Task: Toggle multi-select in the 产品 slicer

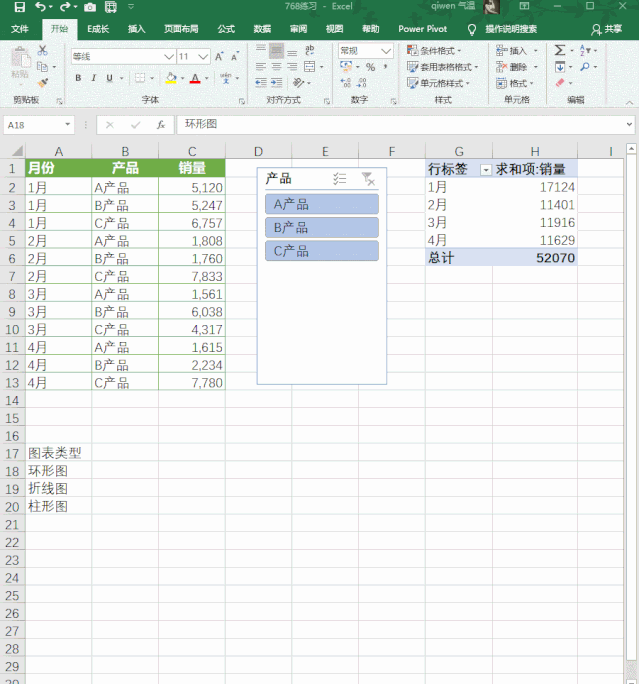Action: pos(339,179)
